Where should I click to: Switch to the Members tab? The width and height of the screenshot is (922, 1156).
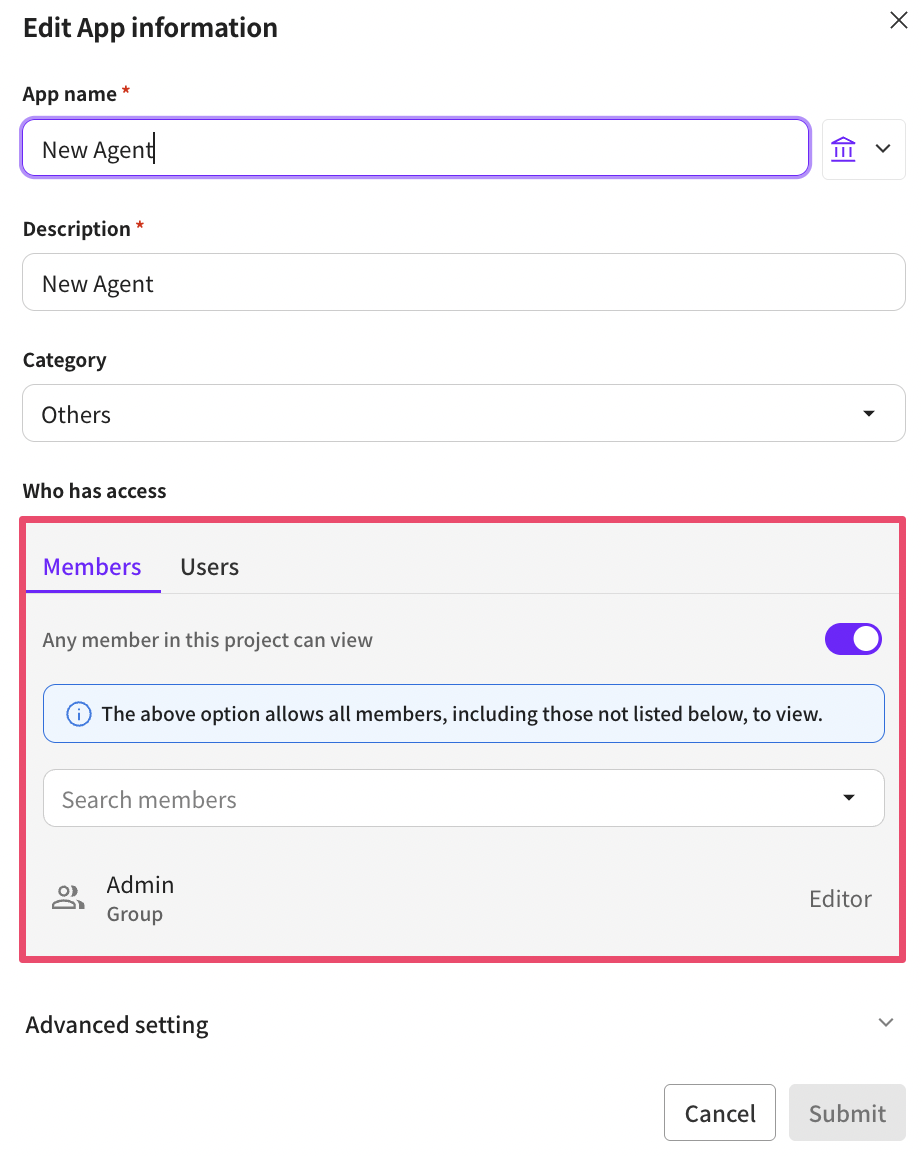(x=92, y=567)
